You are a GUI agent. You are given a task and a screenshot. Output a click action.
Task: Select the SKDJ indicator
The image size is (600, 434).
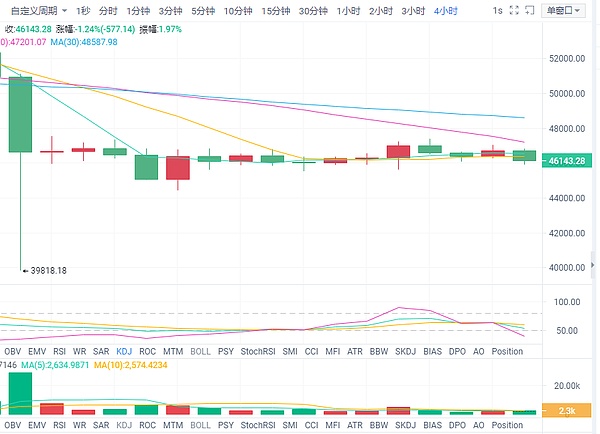[x=407, y=352]
